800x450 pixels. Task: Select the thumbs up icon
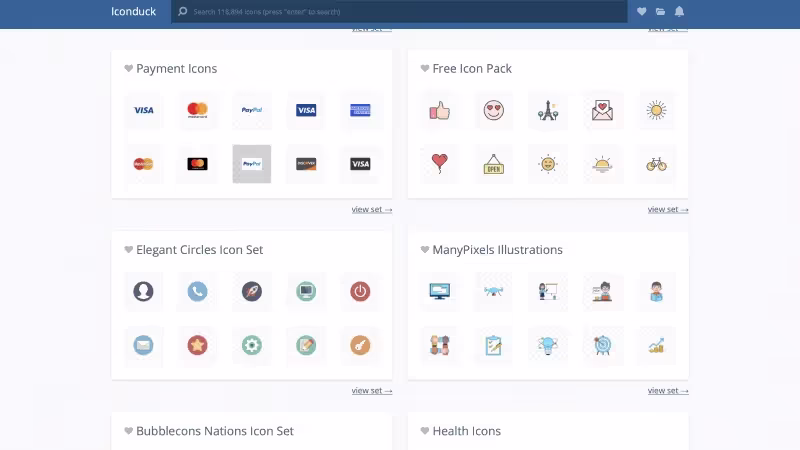(439, 110)
